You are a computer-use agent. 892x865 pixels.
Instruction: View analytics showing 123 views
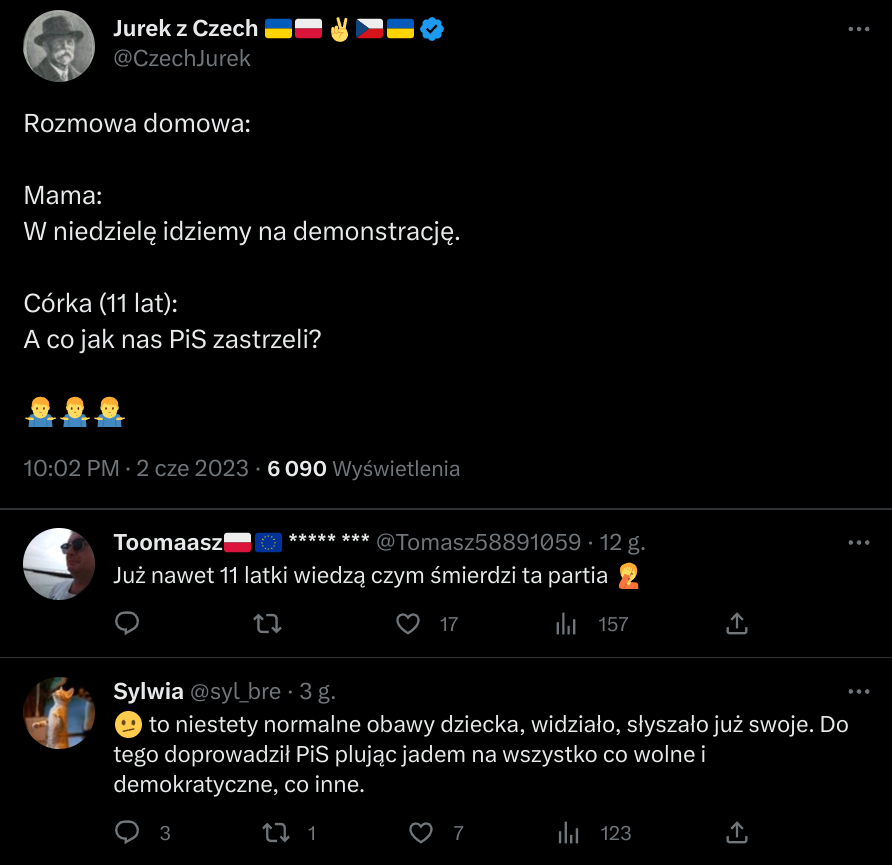pos(566,832)
